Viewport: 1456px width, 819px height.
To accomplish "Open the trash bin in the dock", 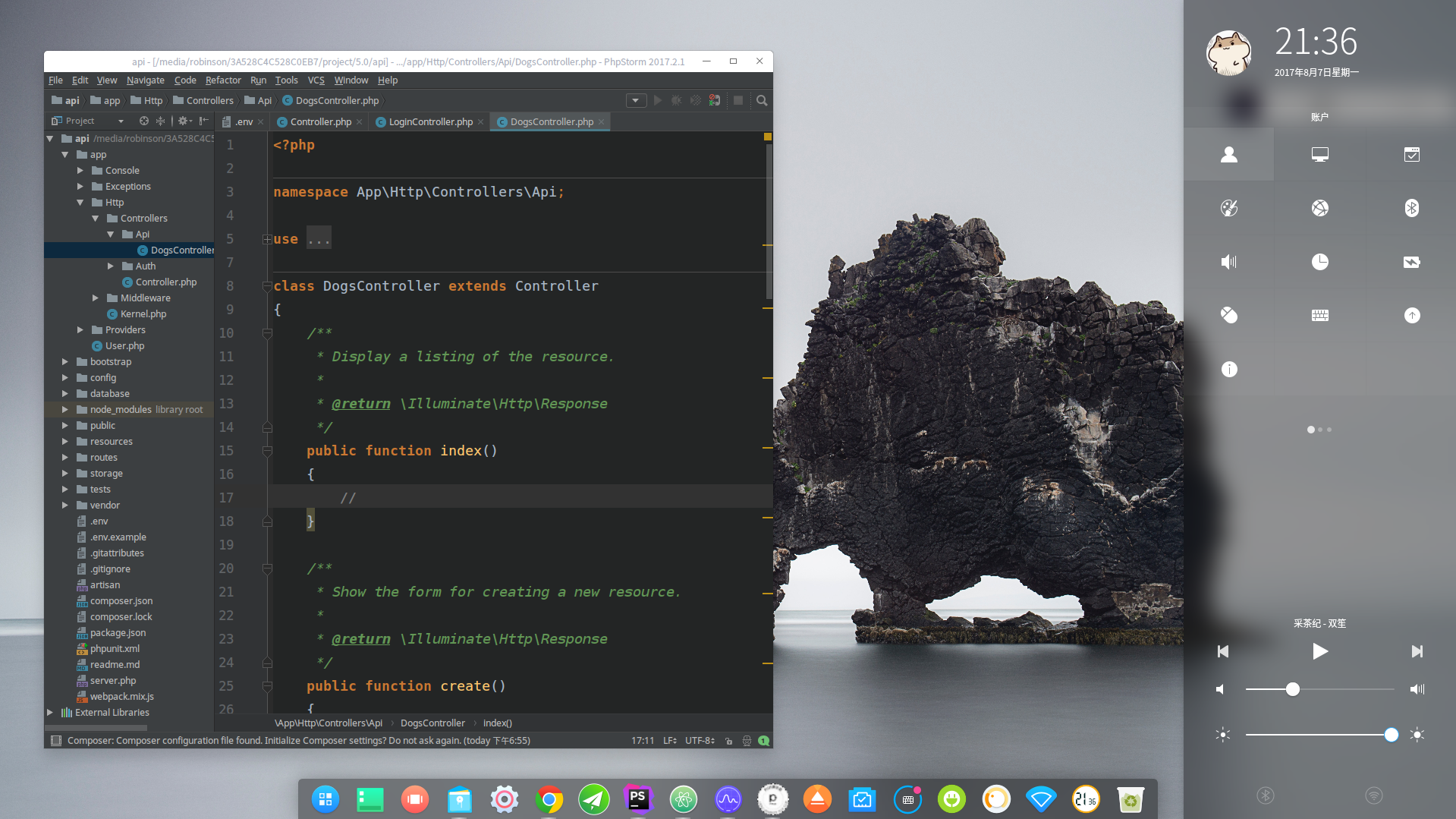I will 1131,799.
